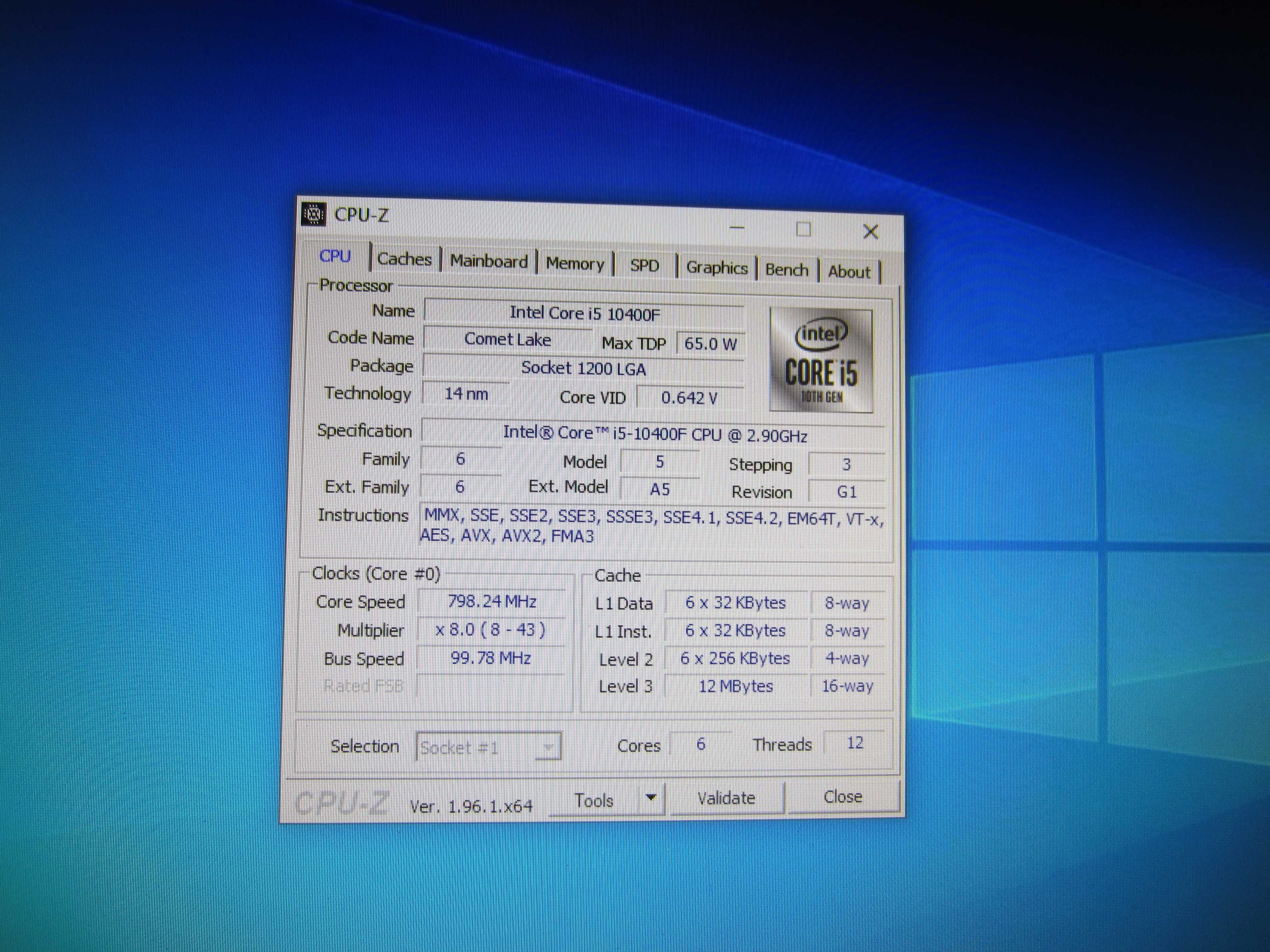Minimize the CPU-Z window
The width and height of the screenshot is (1270, 952).
click(x=737, y=228)
